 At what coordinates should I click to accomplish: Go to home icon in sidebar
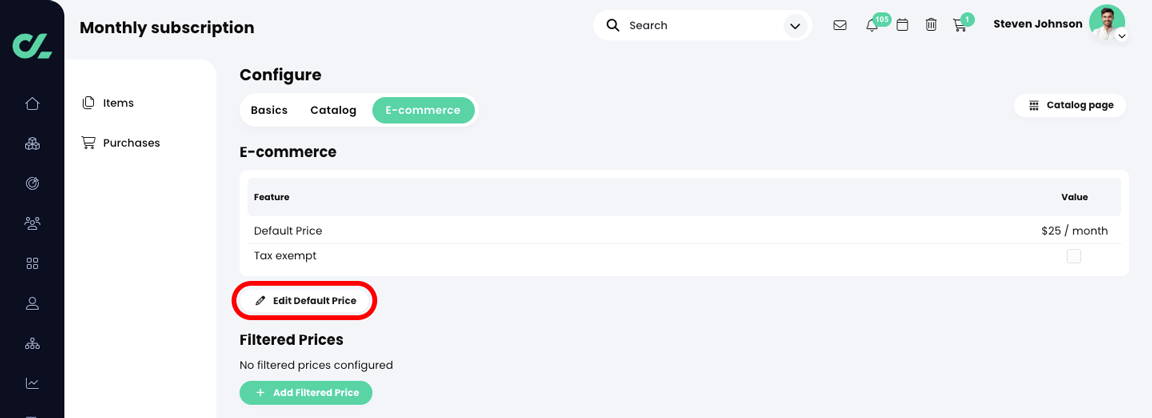coord(32,104)
